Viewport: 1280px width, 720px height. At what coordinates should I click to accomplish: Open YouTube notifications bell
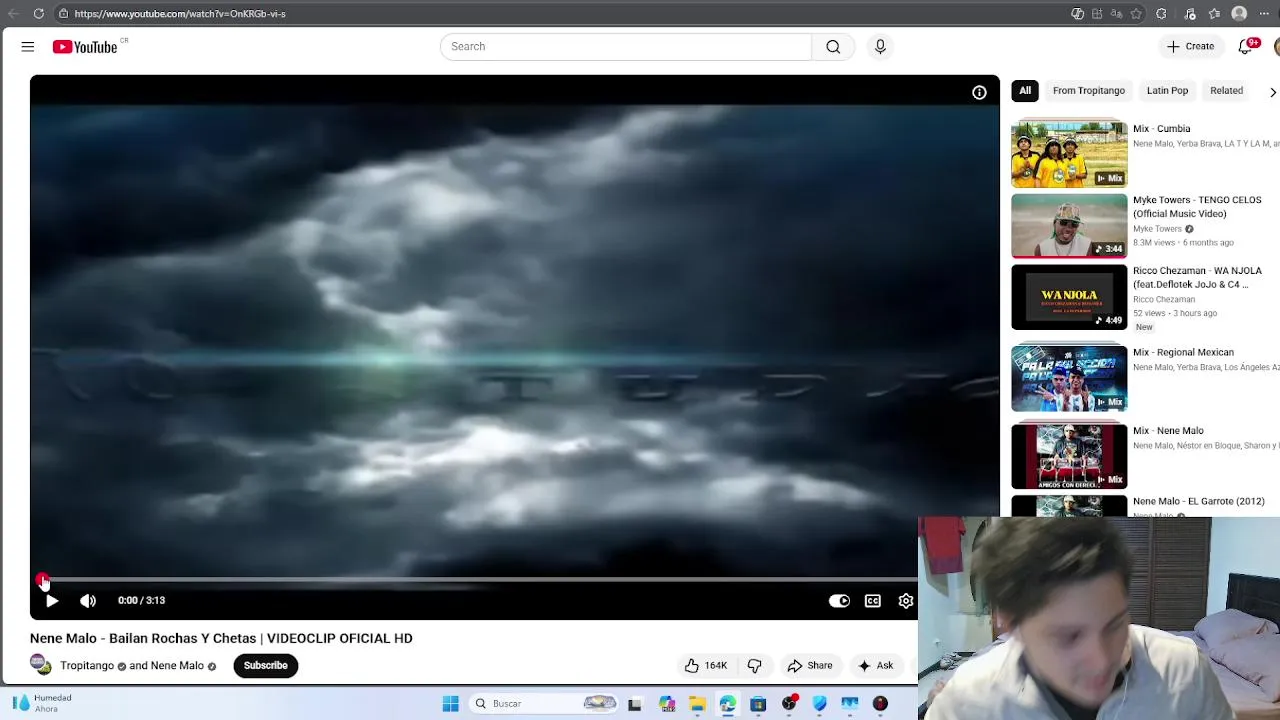1246,46
